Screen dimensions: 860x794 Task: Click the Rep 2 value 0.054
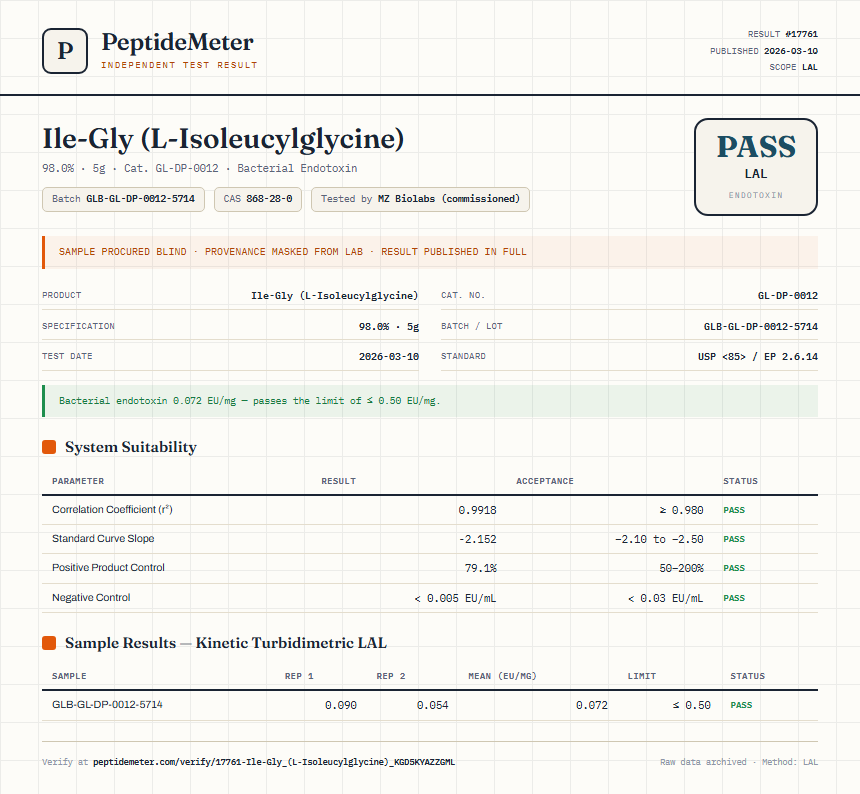point(432,705)
